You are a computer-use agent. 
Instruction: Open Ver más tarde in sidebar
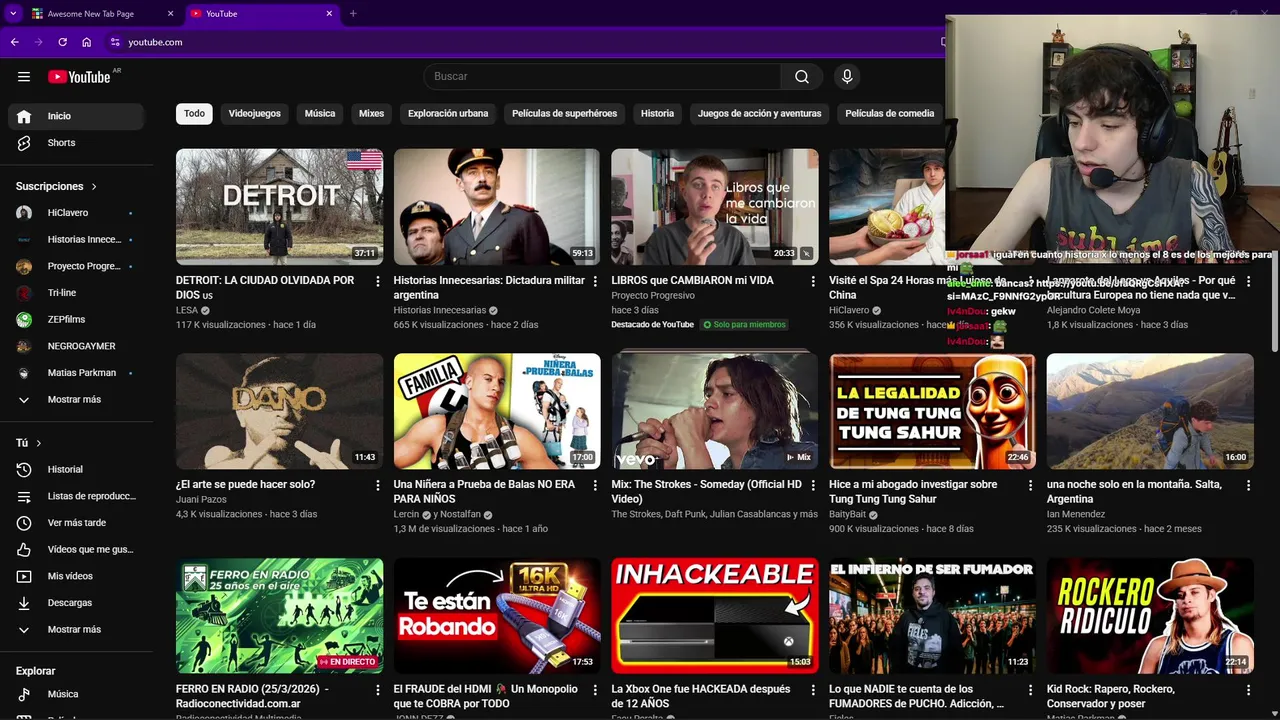point(76,523)
